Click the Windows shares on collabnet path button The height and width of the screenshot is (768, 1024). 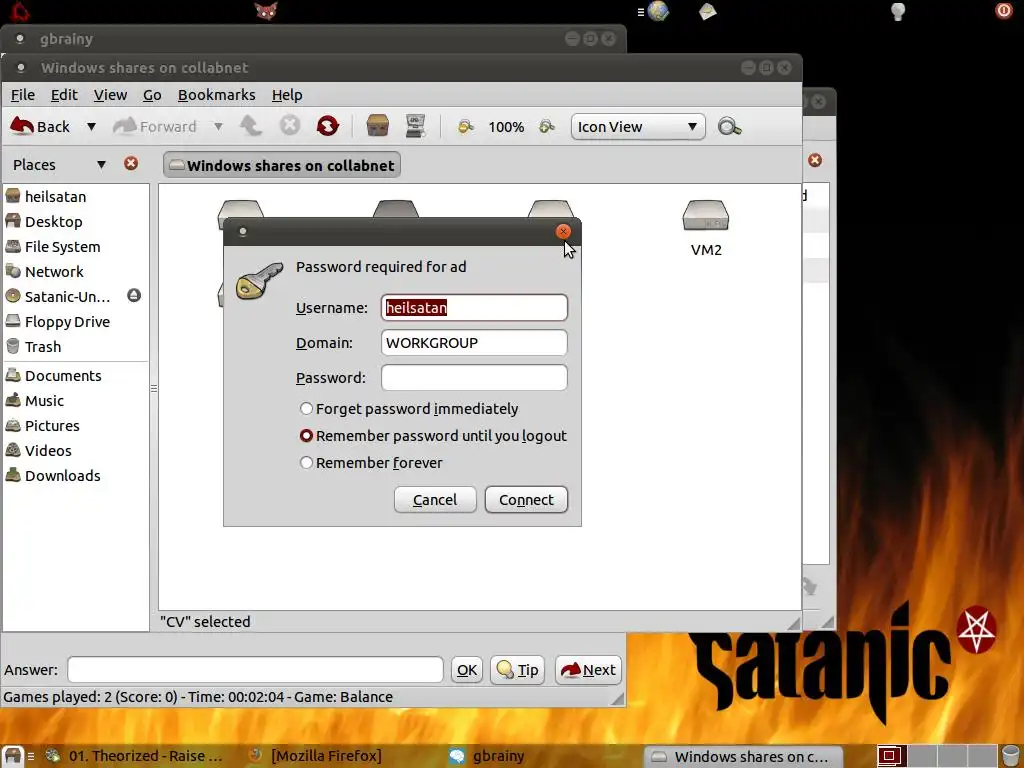pos(281,165)
